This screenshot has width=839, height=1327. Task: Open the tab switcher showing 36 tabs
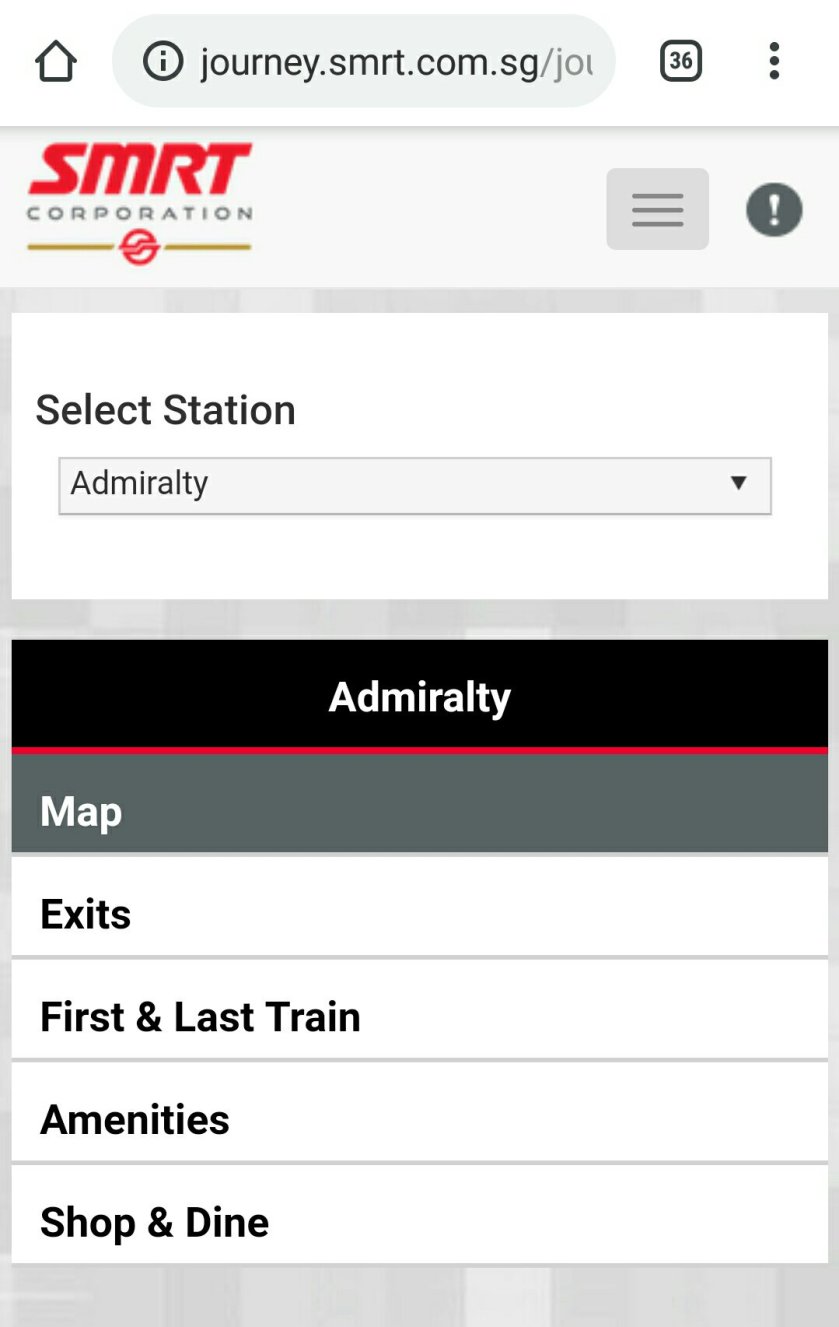(x=681, y=62)
